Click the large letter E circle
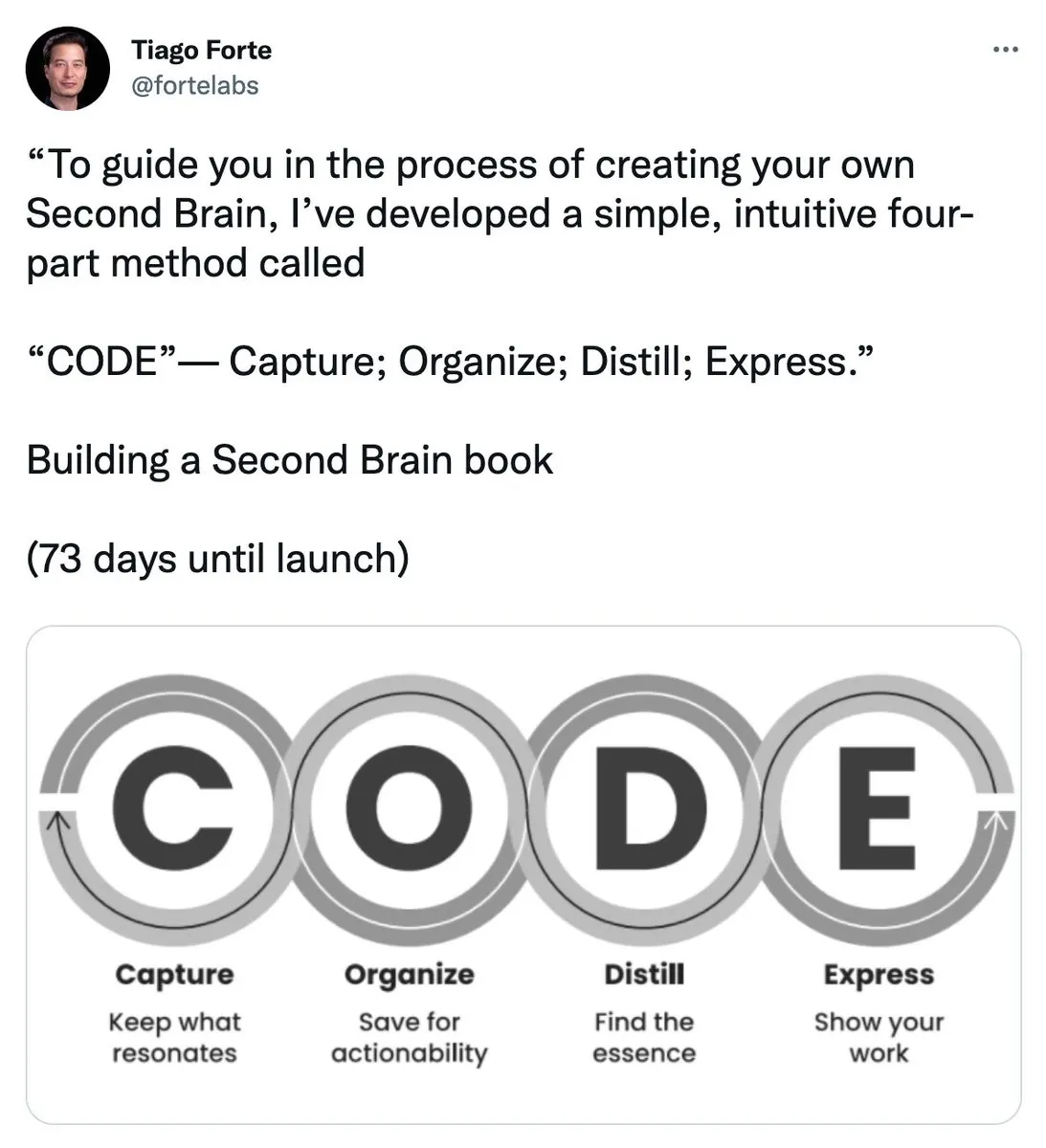The width and height of the screenshot is (1046, 1148). (878, 808)
